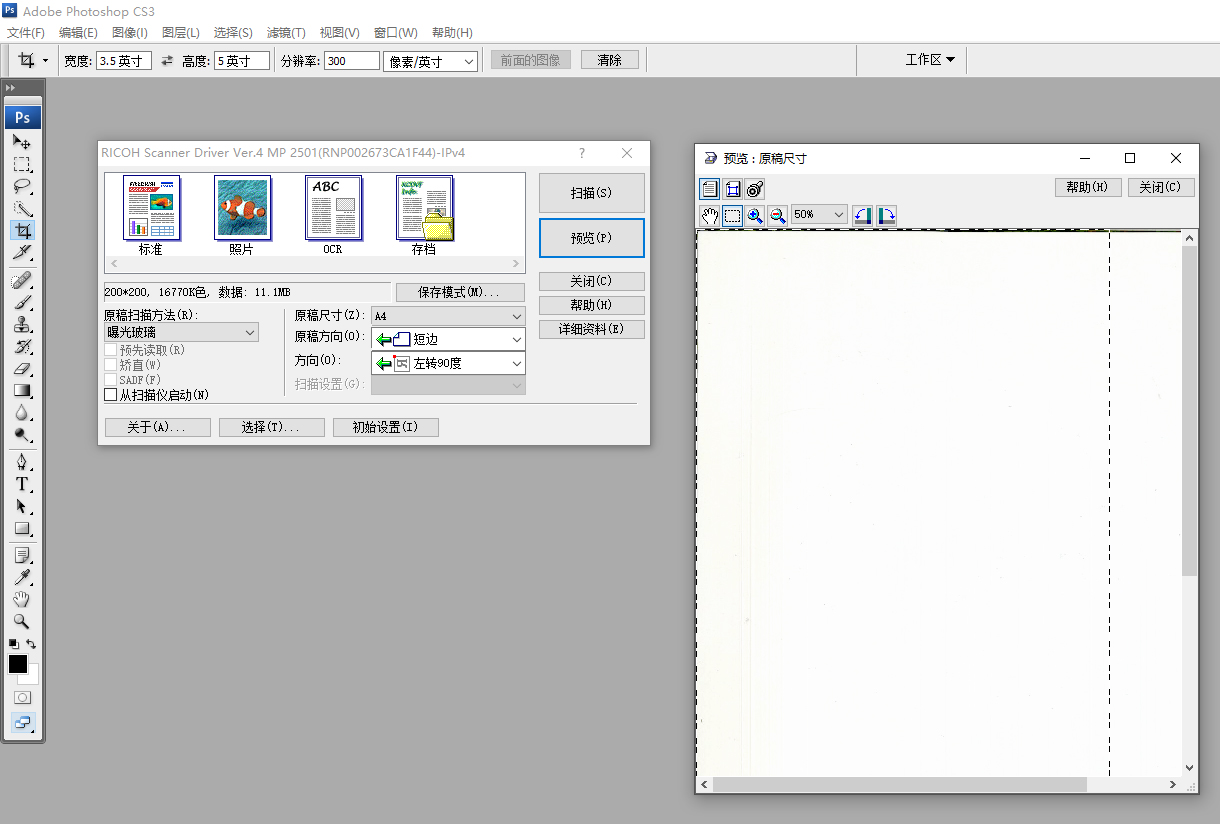This screenshot has width=1220, height=824.
Task: Open the 图层(L) menu
Action: 180,33
